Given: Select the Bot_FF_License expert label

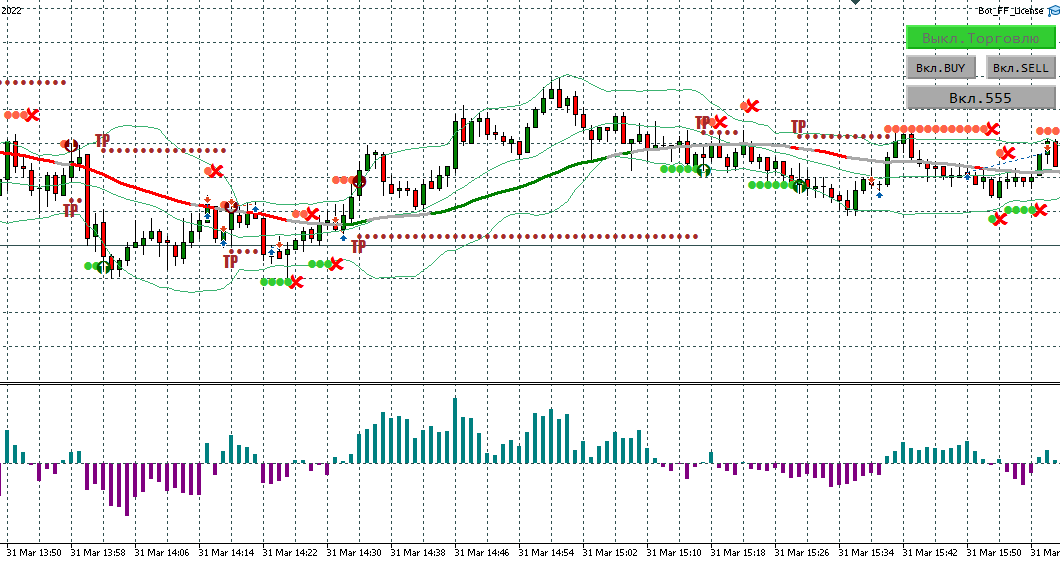Looking at the screenshot, I should (1011, 10).
